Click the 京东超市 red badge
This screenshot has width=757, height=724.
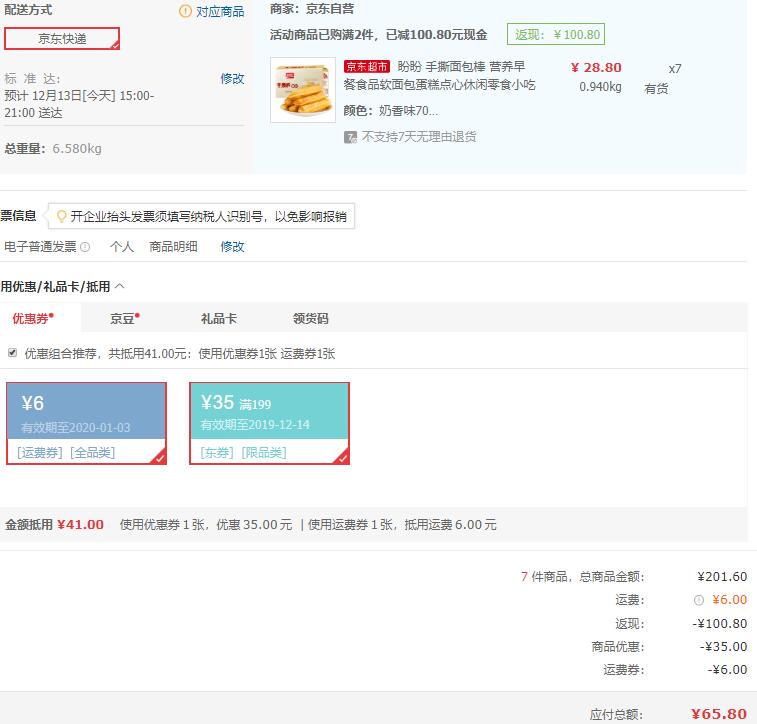tap(367, 67)
